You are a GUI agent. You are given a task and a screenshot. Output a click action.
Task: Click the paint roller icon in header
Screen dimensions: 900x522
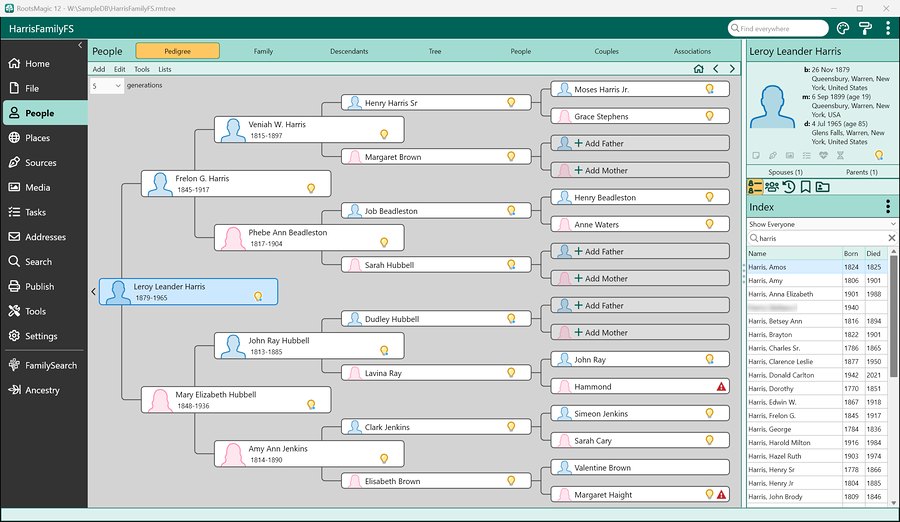pos(865,28)
